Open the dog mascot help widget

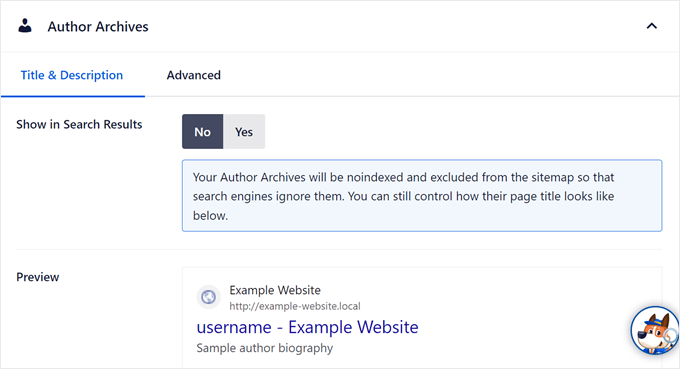click(x=655, y=330)
